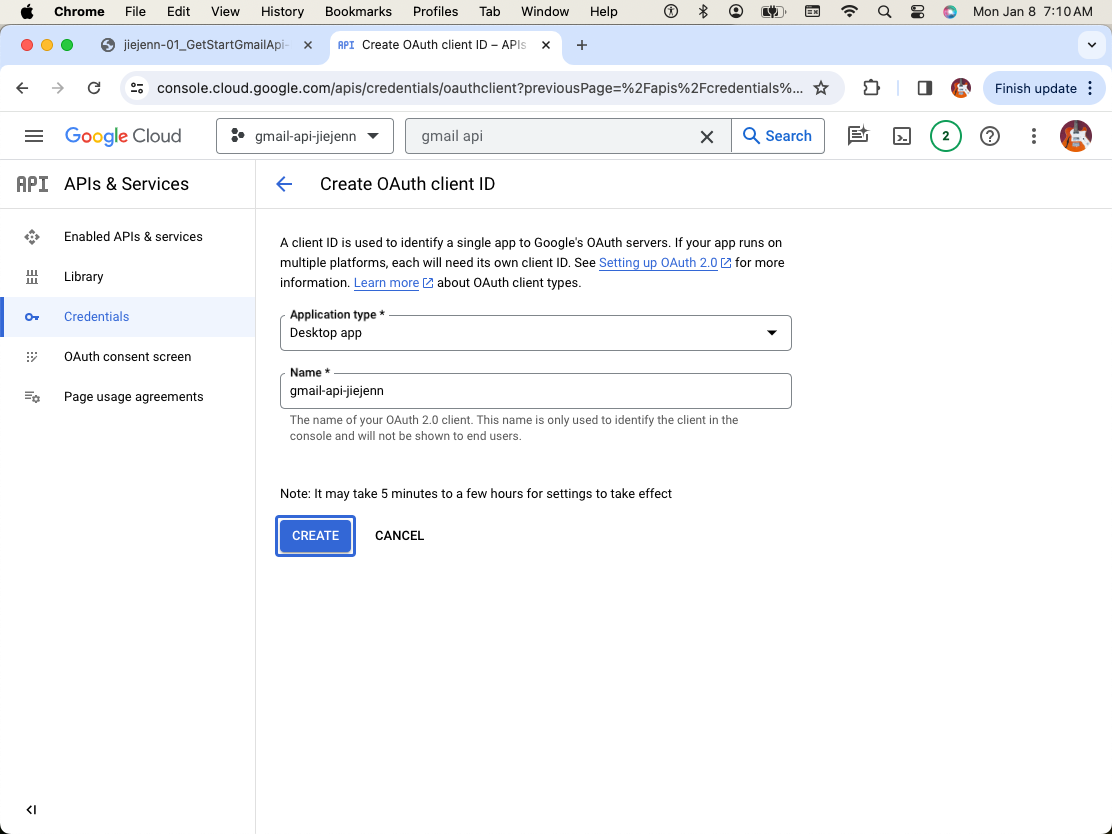The height and width of the screenshot is (834, 1112).
Task: Open OAuth consent screen page
Action: pos(128,356)
